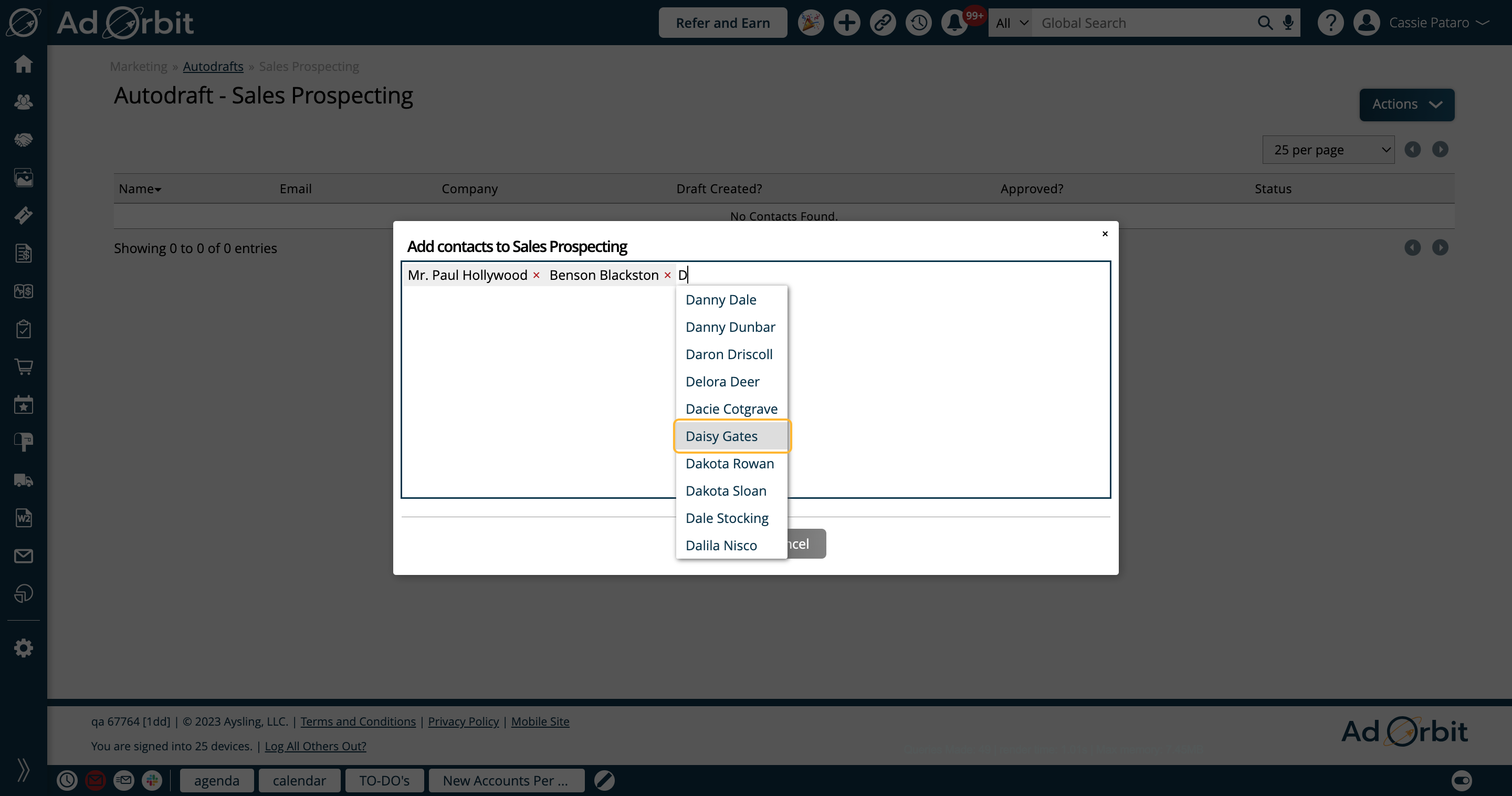This screenshot has height=796, width=1512.
Task: Click the plus quick-add icon
Action: tap(846, 23)
